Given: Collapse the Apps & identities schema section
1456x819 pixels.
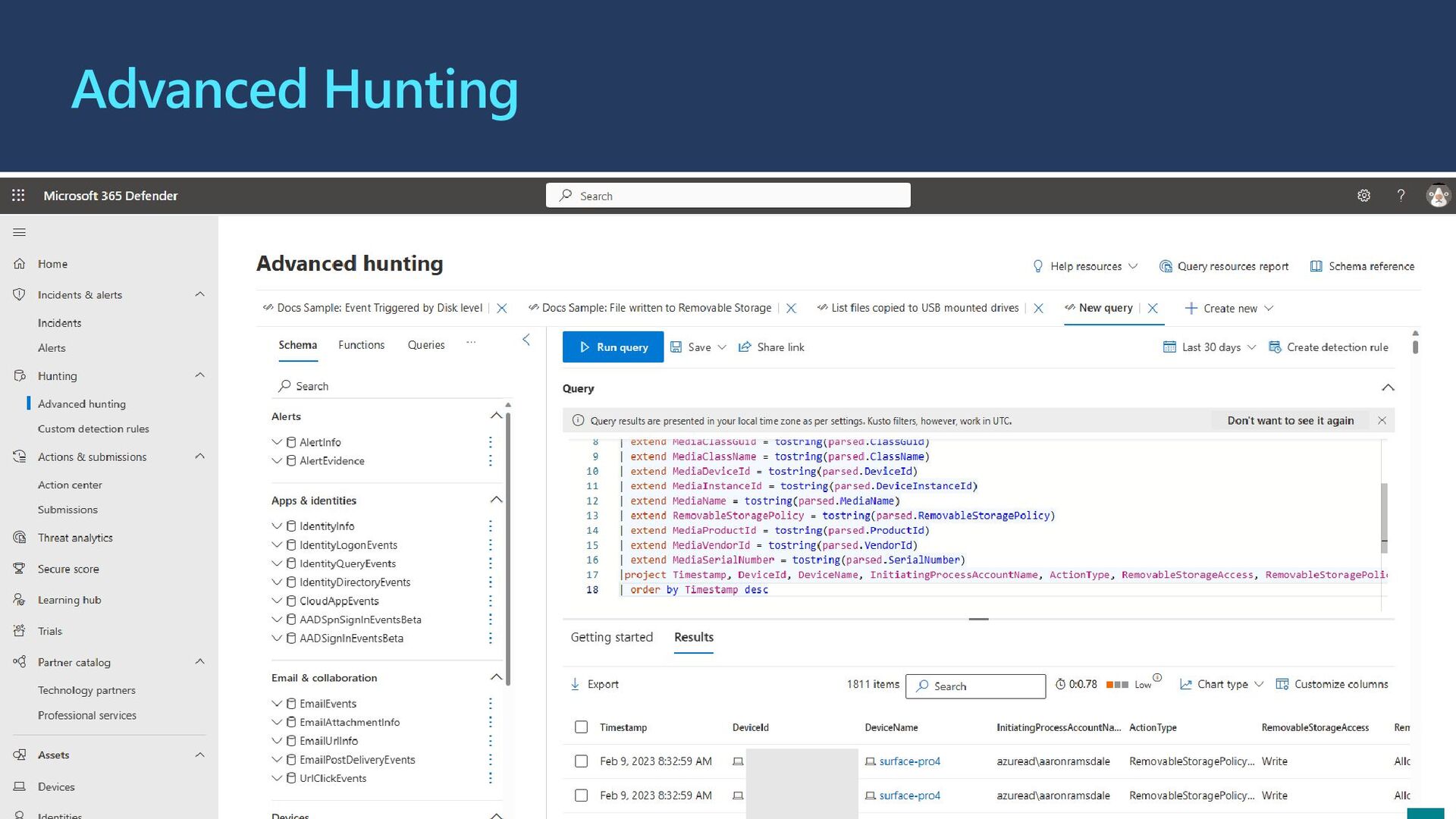Looking at the screenshot, I should pos(496,500).
